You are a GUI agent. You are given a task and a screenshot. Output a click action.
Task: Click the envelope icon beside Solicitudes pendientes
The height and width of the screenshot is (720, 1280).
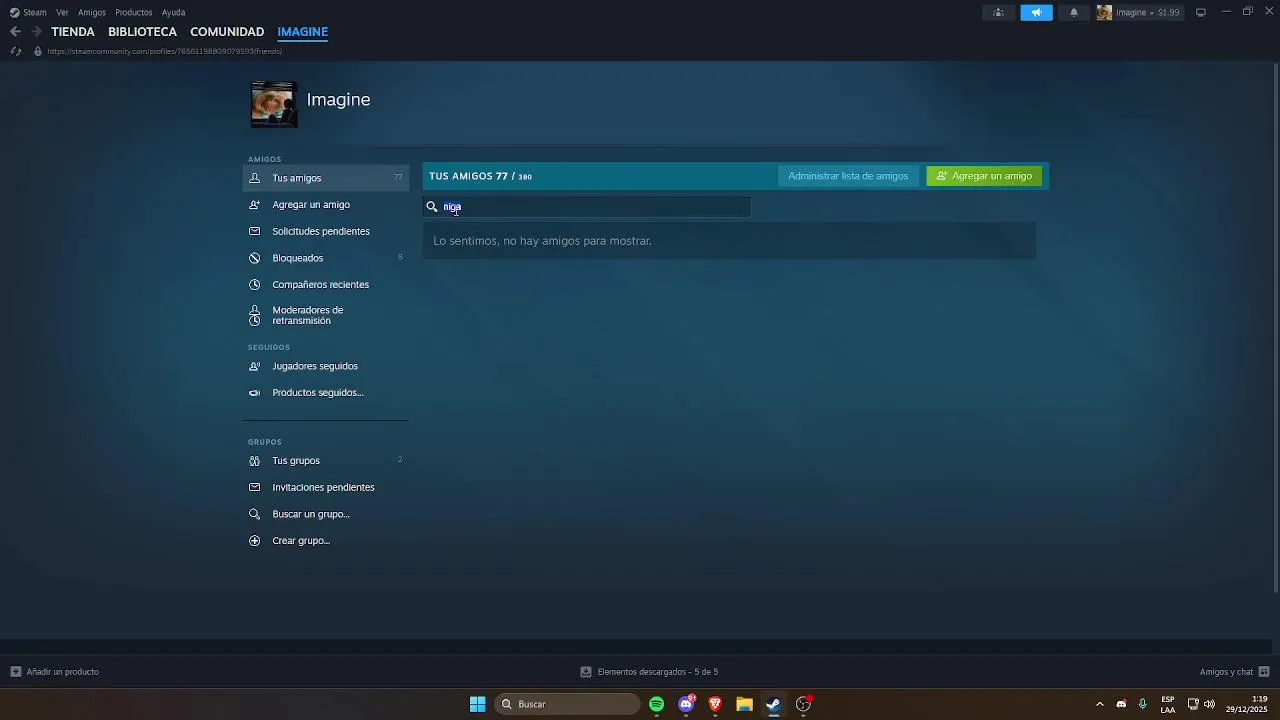click(254, 231)
